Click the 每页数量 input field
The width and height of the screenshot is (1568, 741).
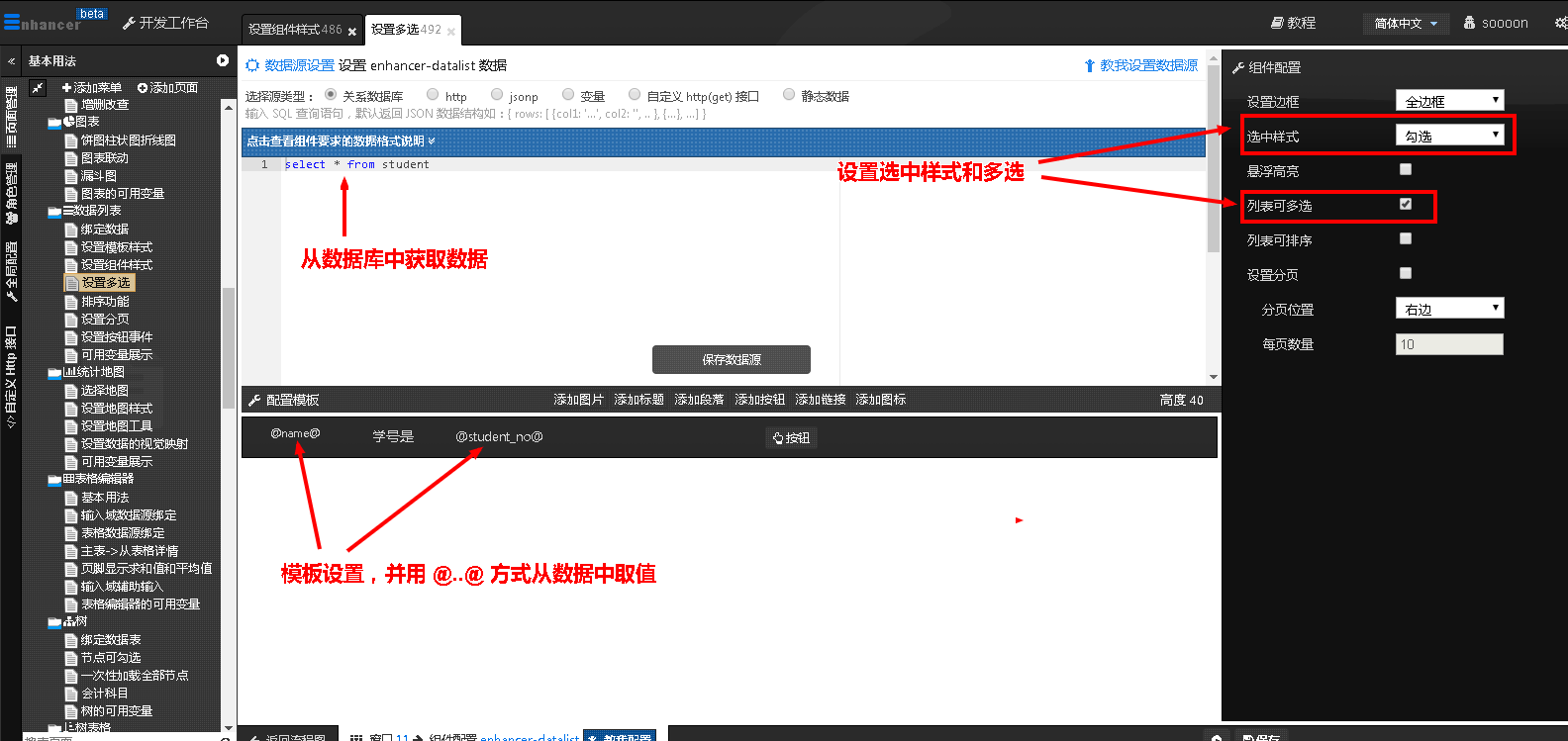tap(1448, 344)
